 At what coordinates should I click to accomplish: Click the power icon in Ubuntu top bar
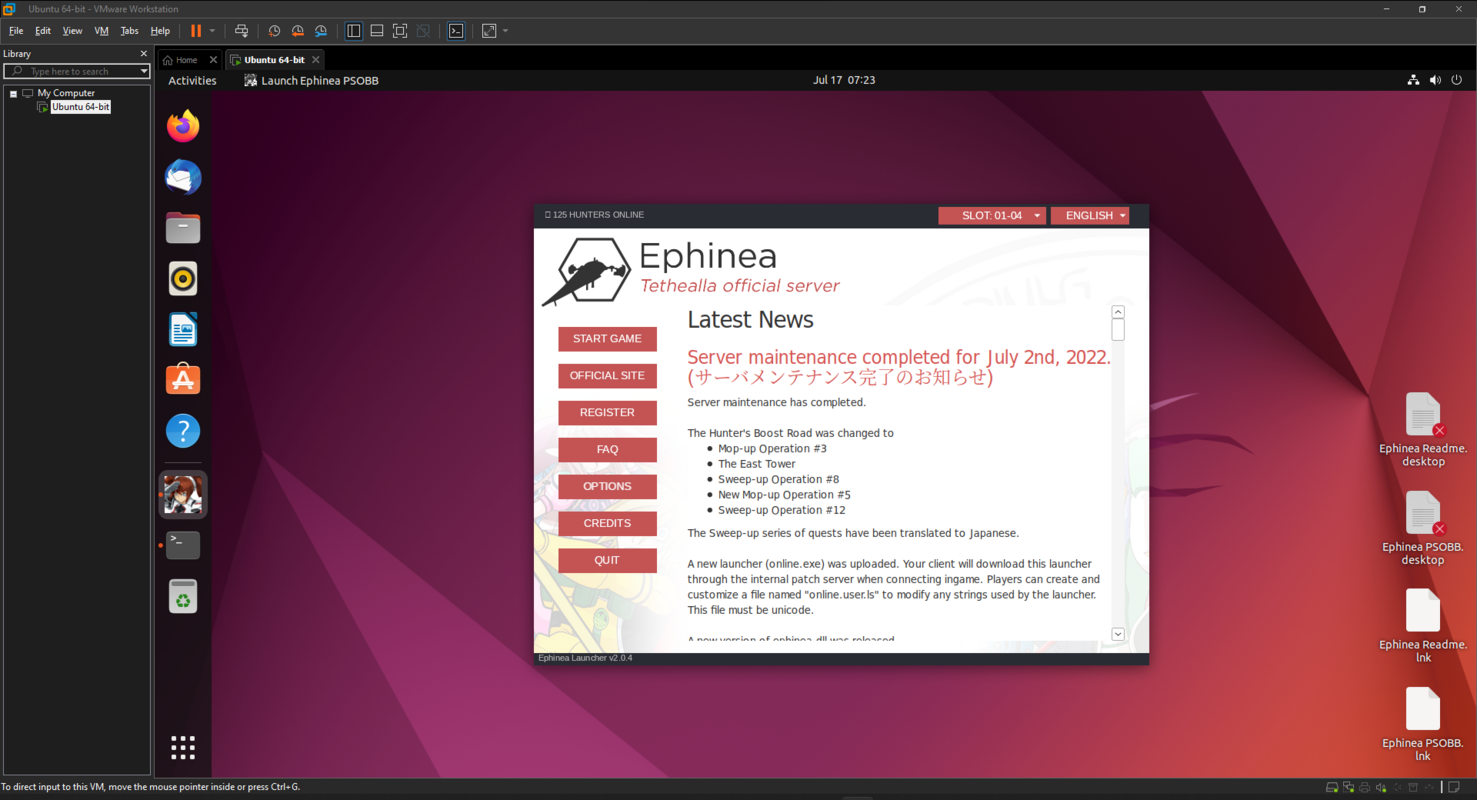(1456, 80)
